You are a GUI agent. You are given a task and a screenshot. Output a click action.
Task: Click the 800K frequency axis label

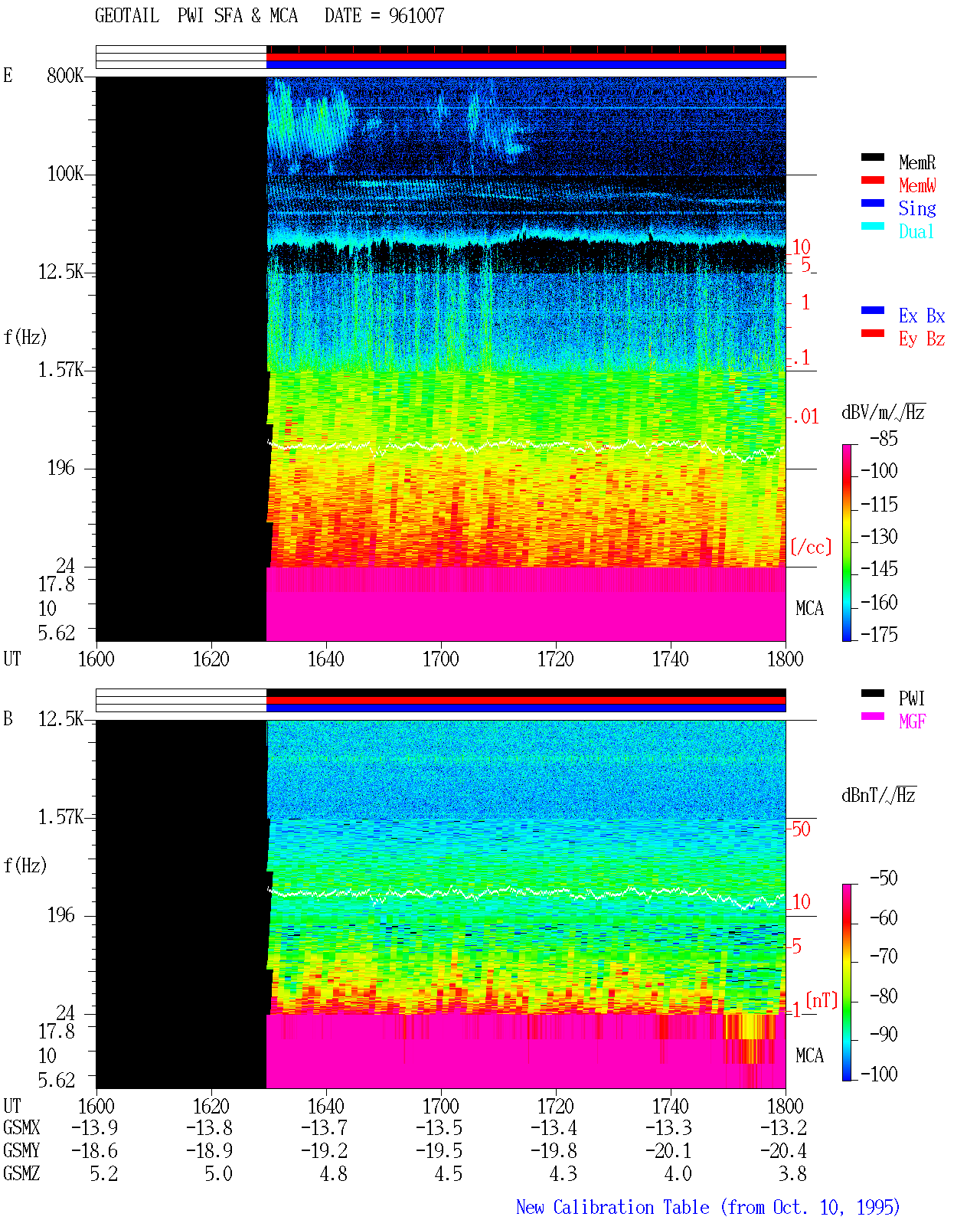65,75
